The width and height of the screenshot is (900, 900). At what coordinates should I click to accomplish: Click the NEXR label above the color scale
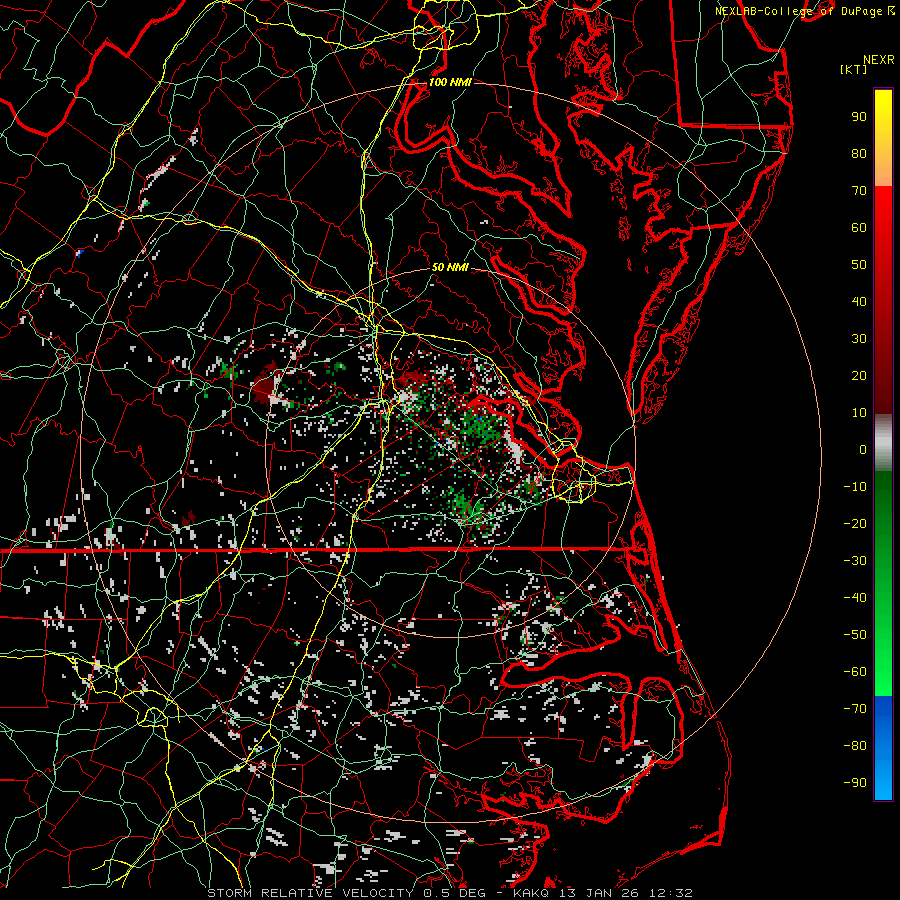pyautogui.click(x=879, y=60)
